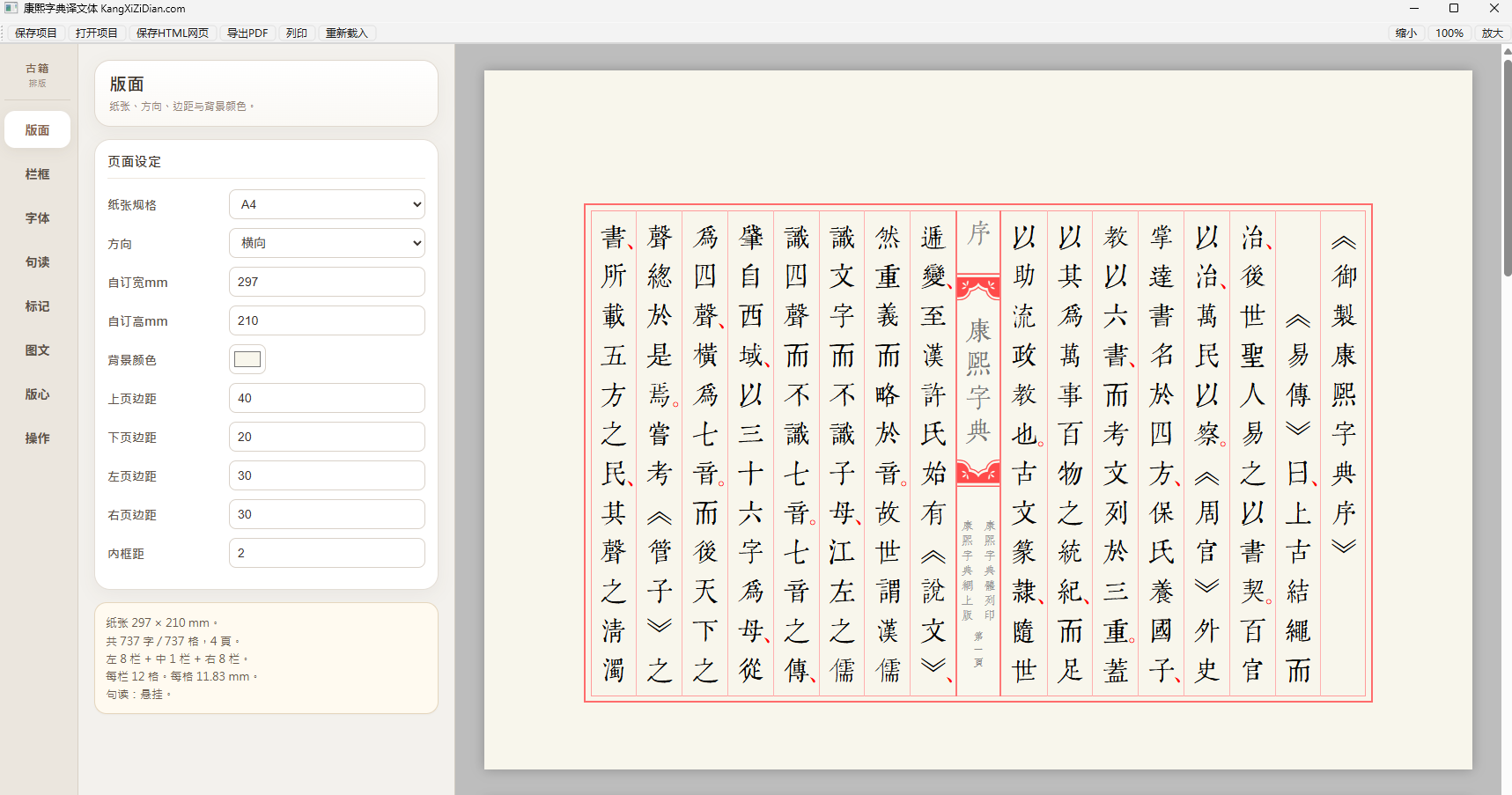Open the 图文 sidebar tab
The width and height of the screenshot is (1512, 795).
point(37,350)
